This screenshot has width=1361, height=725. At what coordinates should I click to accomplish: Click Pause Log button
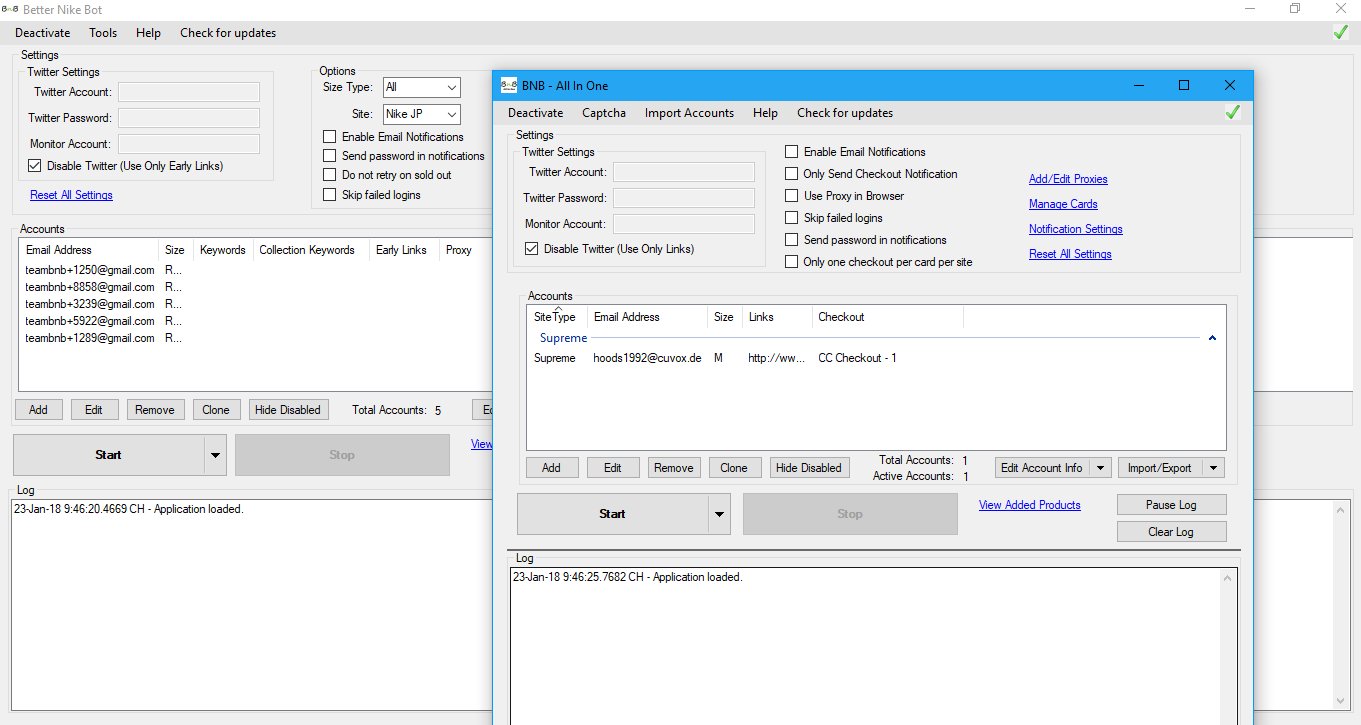pos(1171,504)
